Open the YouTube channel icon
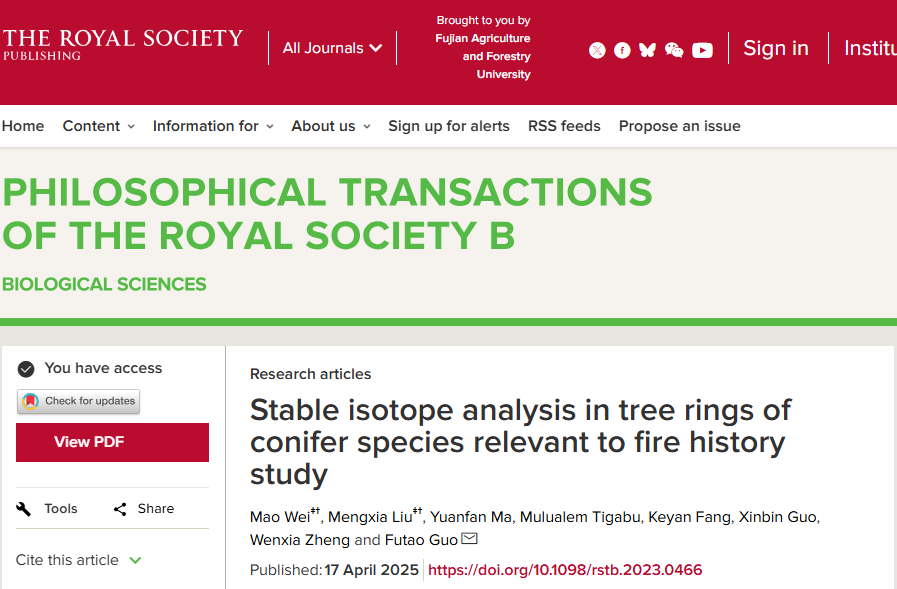The height and width of the screenshot is (589, 897). (702, 50)
